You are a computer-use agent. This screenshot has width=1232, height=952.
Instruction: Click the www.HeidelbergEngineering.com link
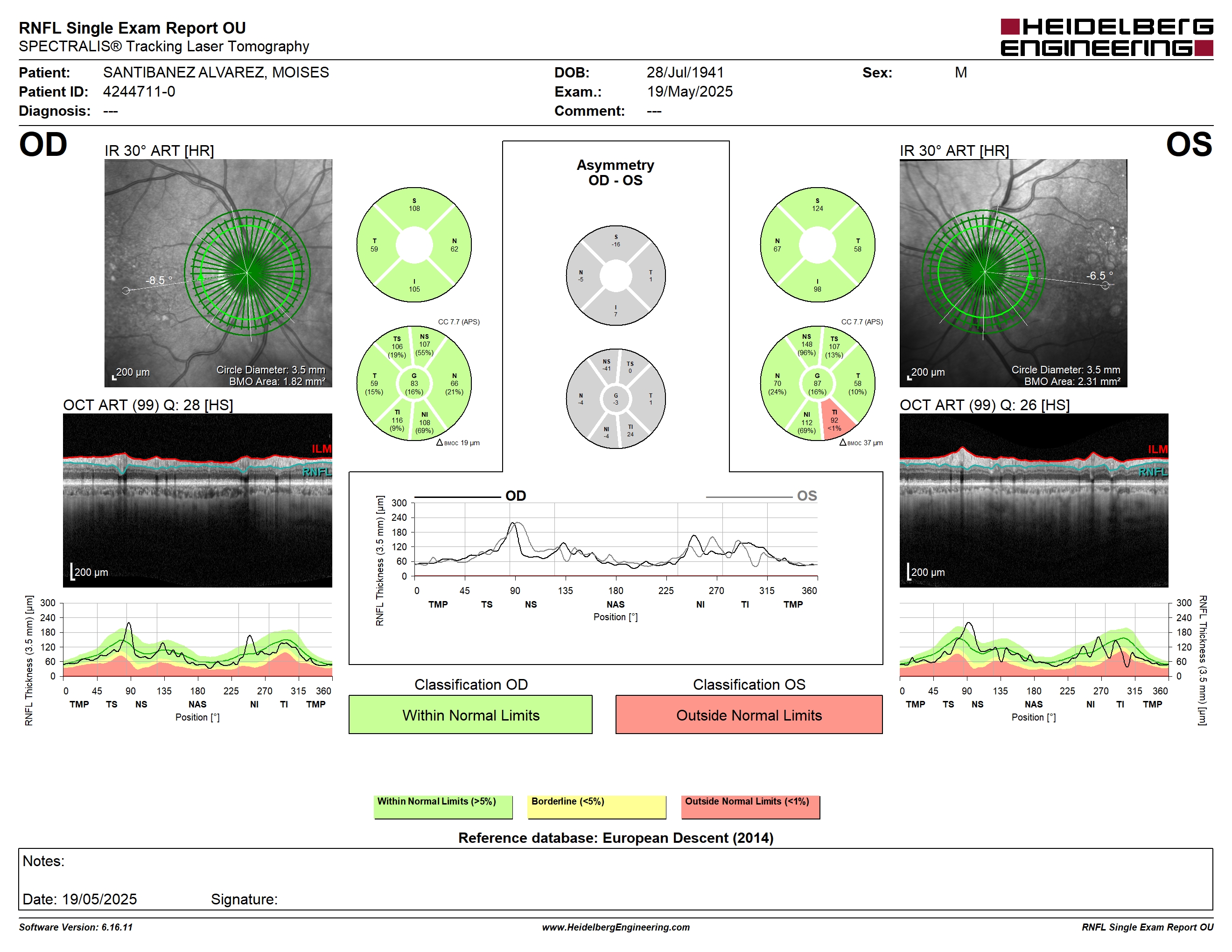[616, 927]
